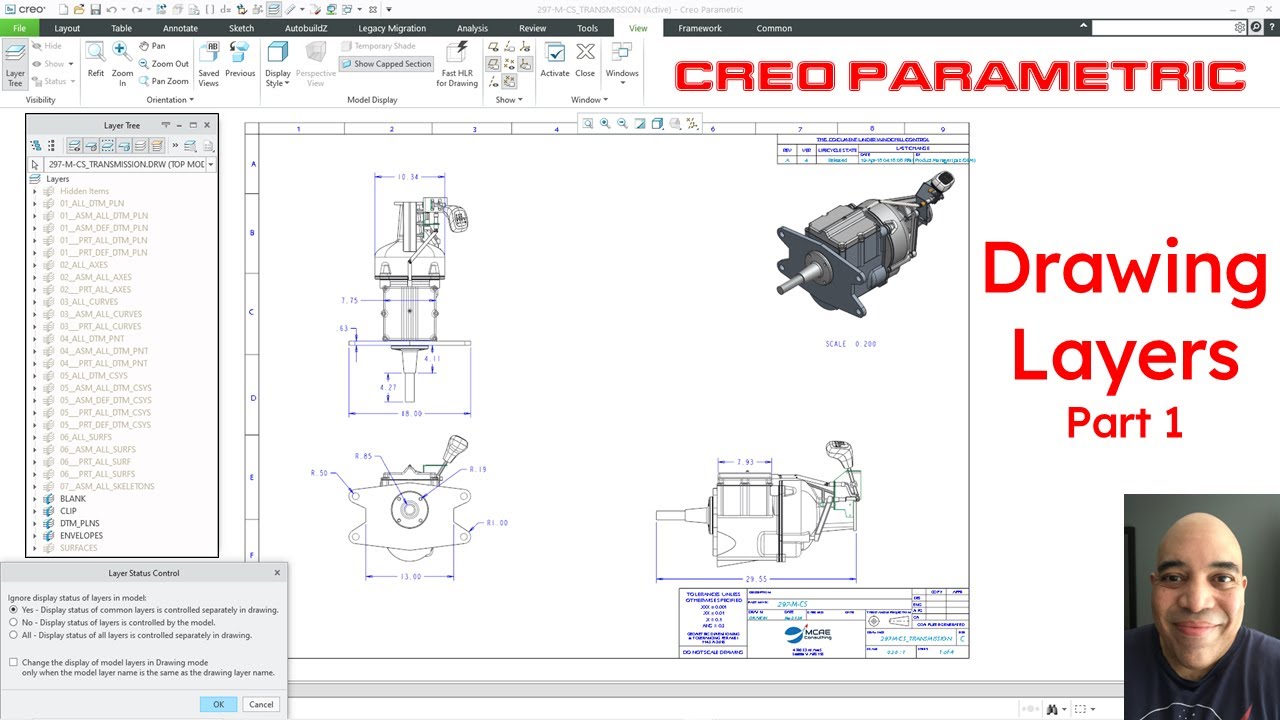
Task: Open the active model dropdown in Layer Tree
Action: (x=210, y=164)
